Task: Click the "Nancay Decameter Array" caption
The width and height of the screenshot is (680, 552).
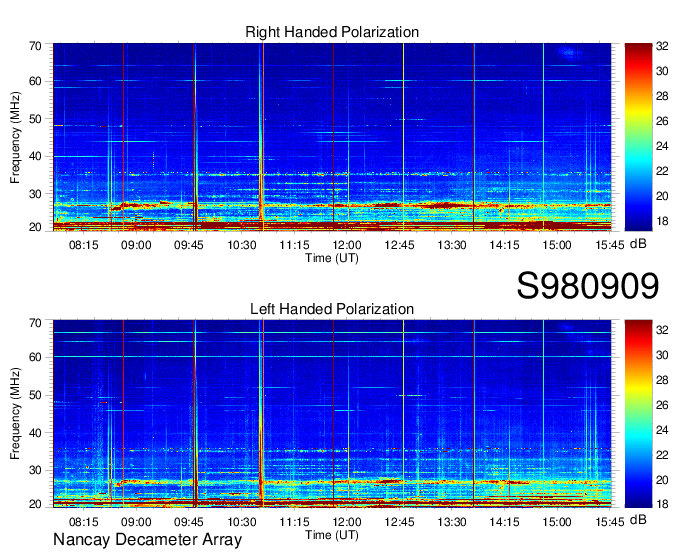Action: tap(147, 540)
